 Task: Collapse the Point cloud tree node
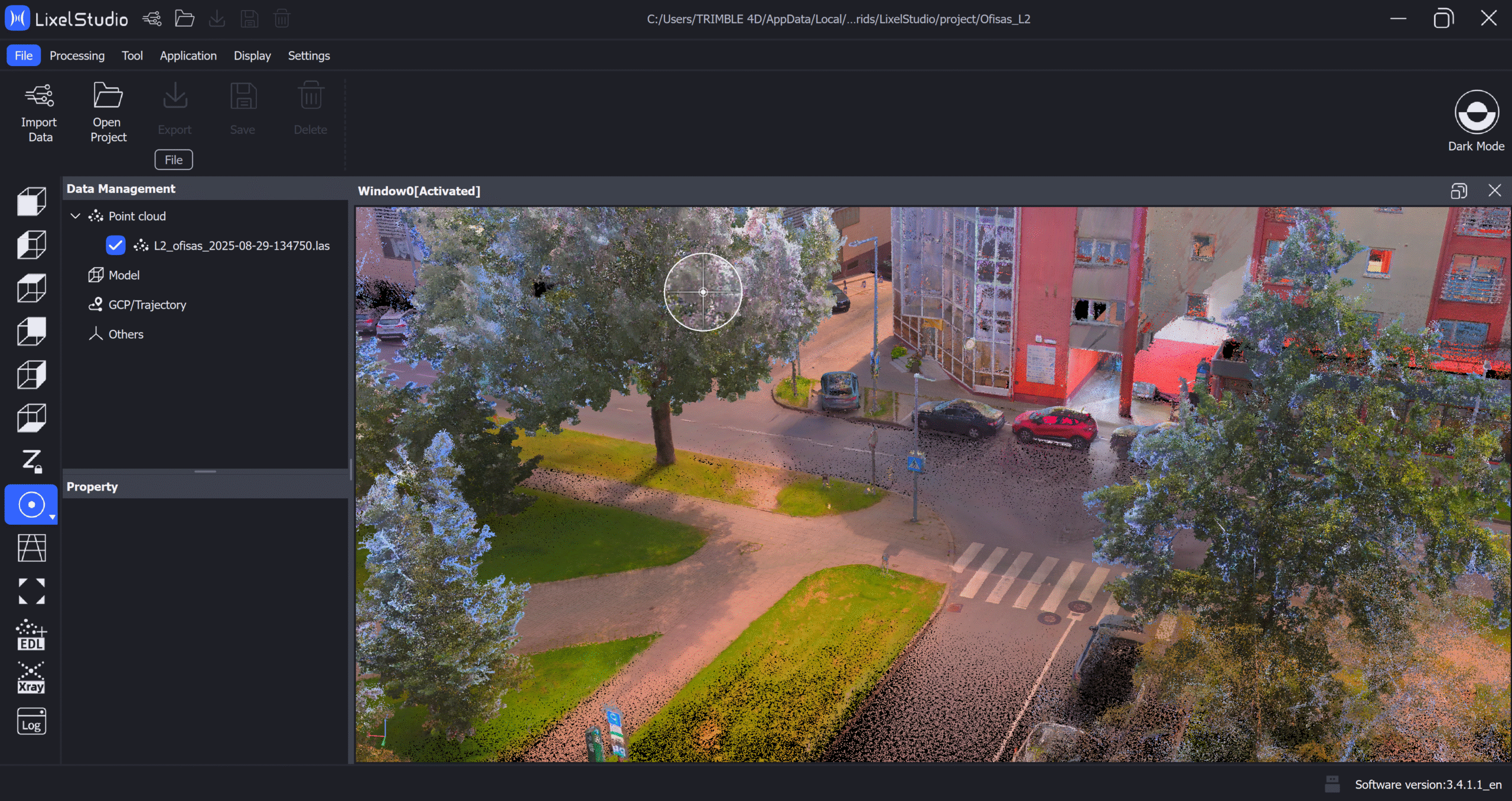point(76,216)
